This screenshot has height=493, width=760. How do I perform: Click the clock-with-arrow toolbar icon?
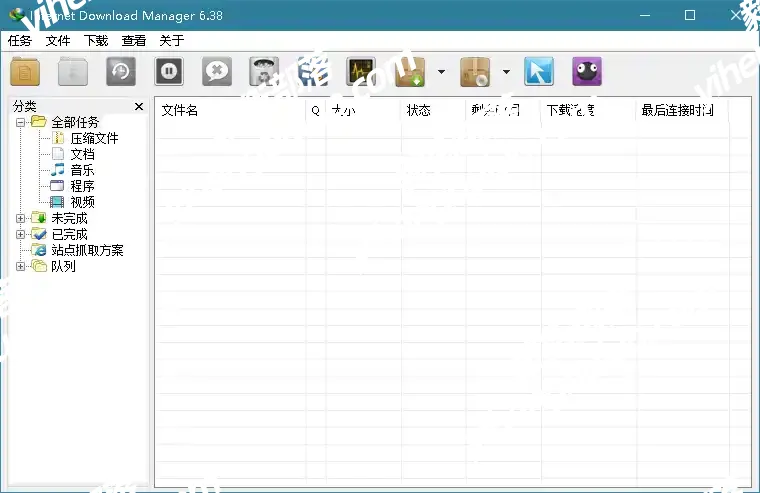(x=121, y=72)
